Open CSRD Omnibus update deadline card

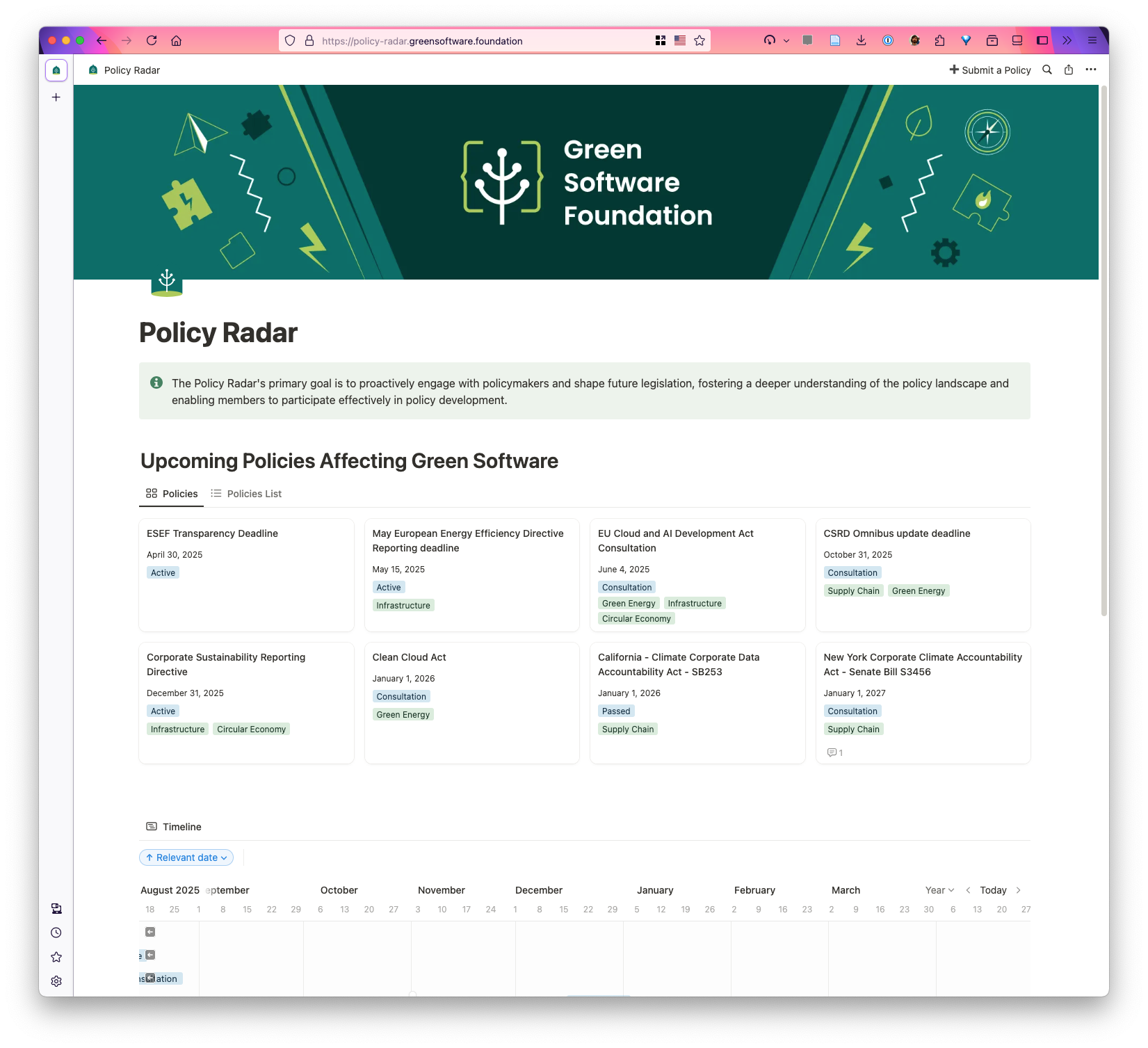click(923, 574)
